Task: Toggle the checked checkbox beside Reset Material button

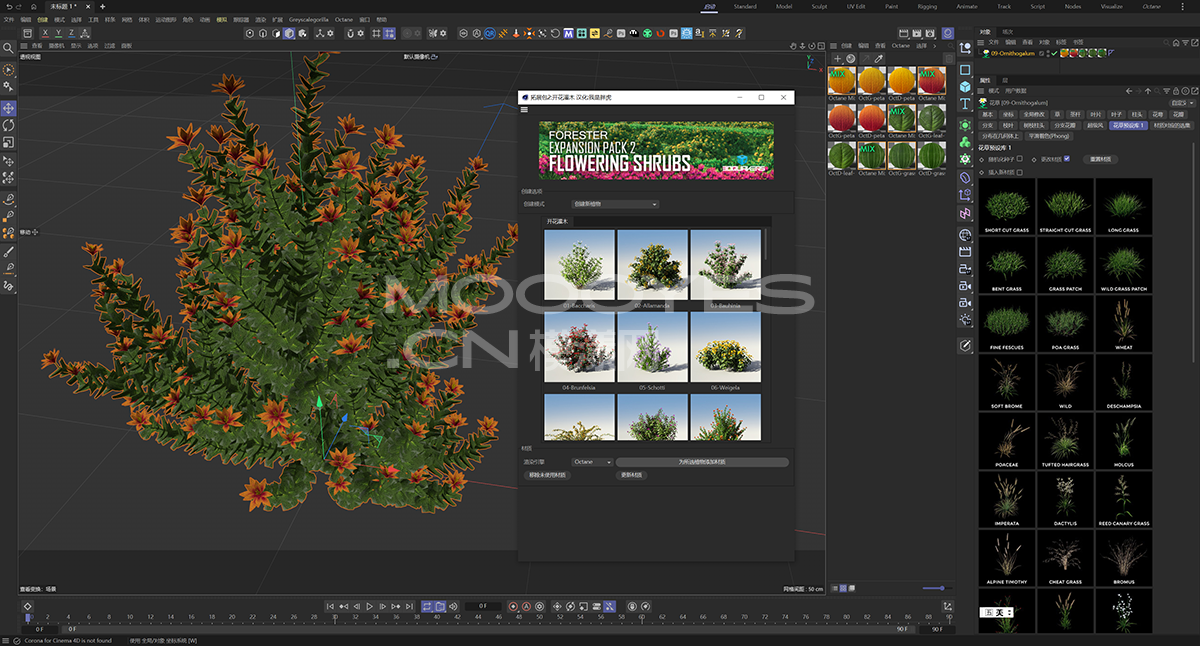Action: (1067, 159)
